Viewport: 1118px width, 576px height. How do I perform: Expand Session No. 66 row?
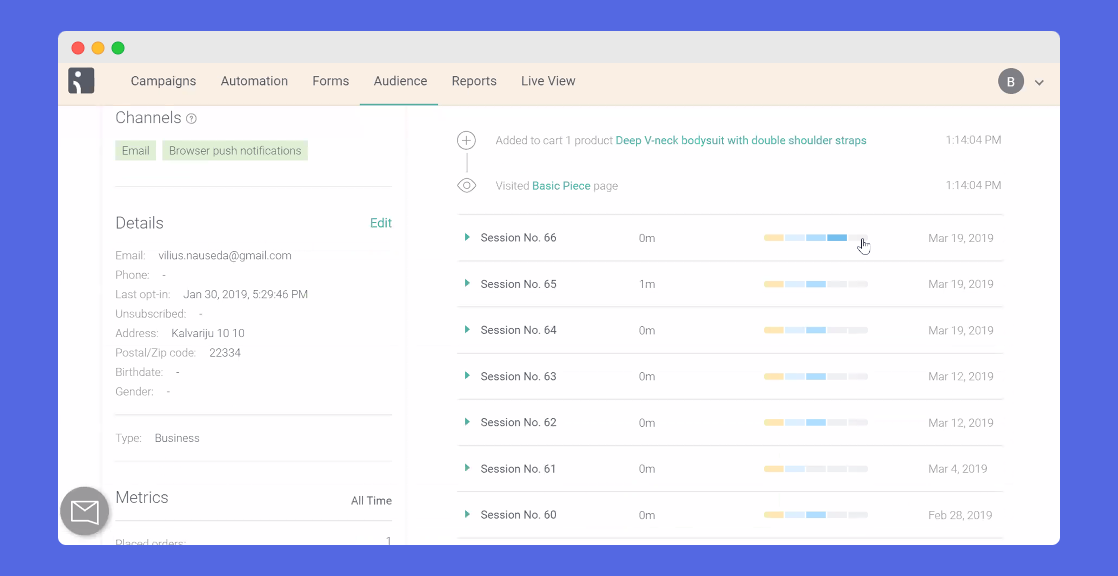tap(467, 238)
